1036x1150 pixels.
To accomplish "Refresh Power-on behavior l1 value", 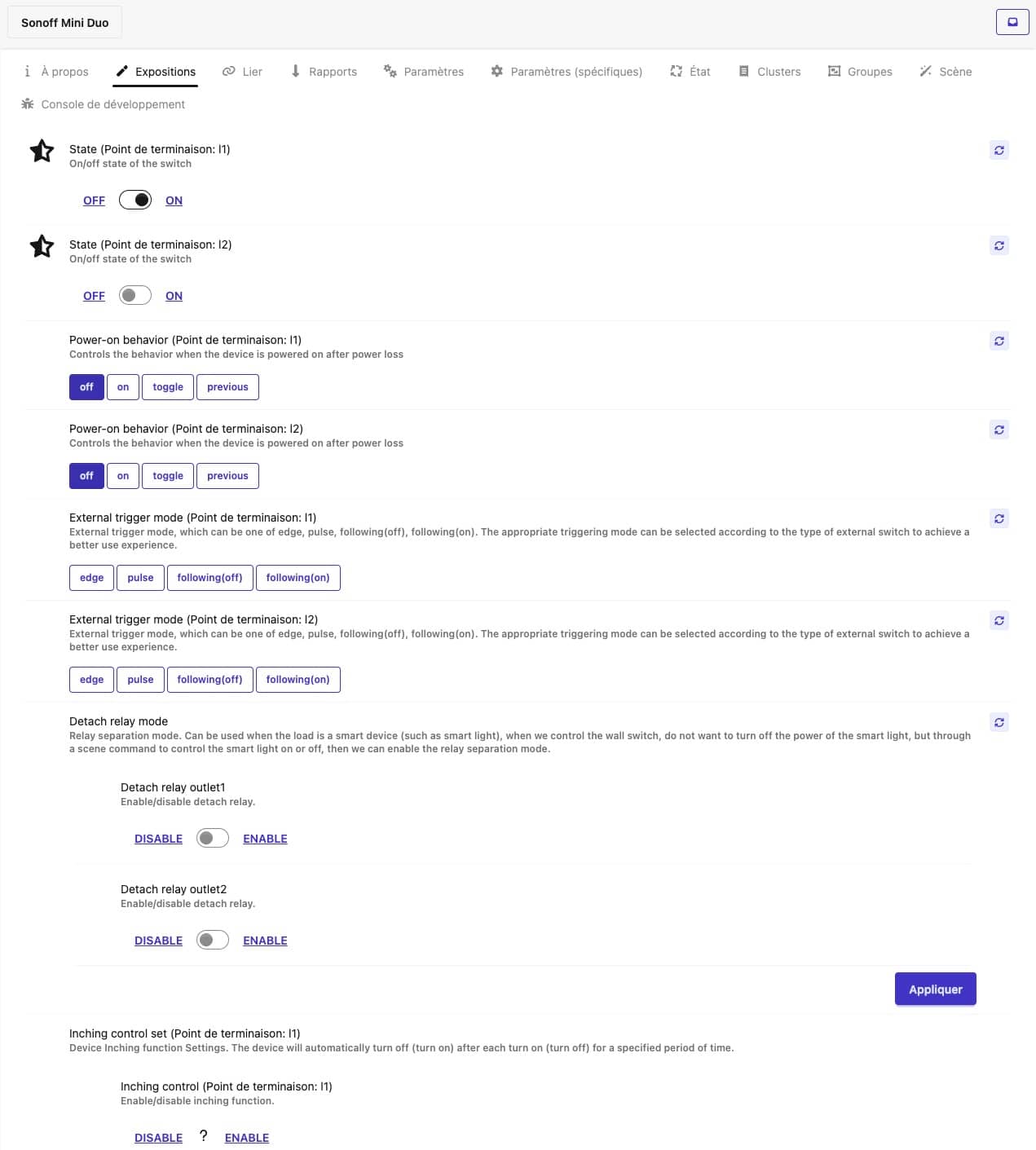I will (x=999, y=341).
